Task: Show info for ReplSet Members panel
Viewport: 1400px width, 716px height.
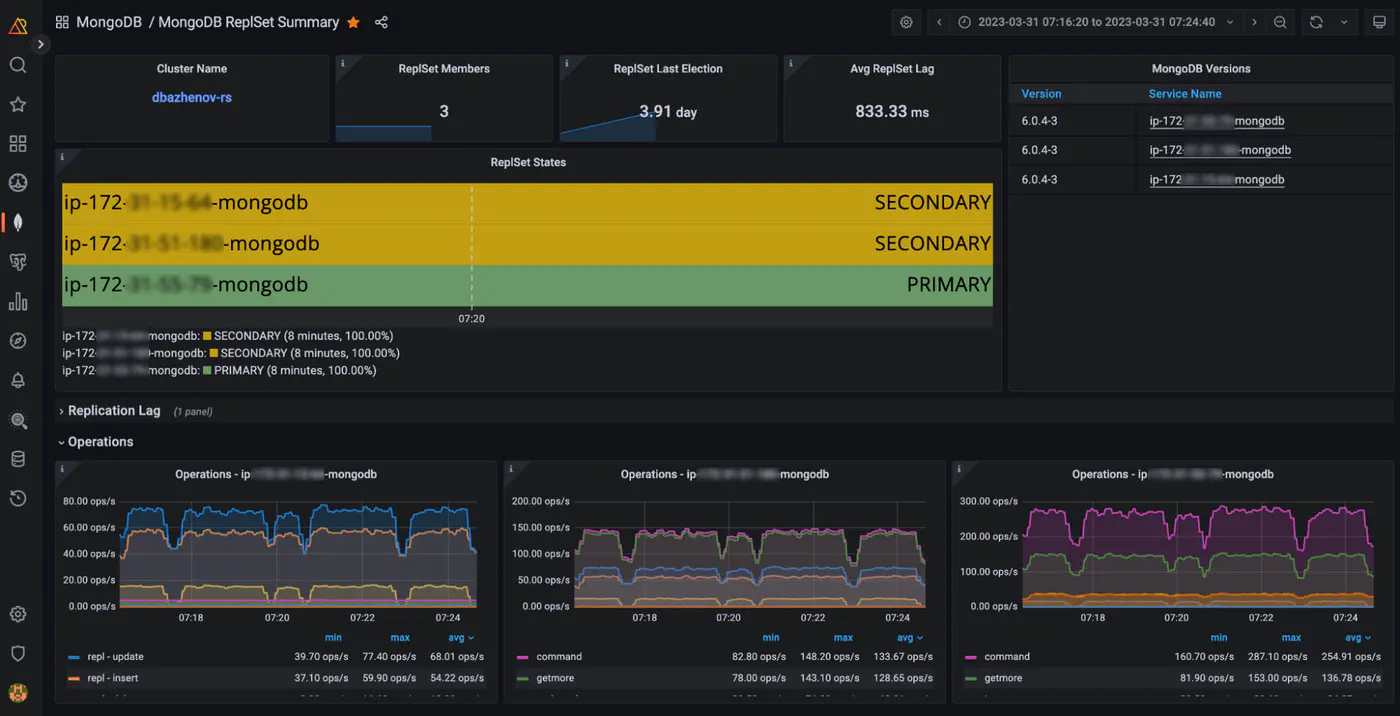Action: pyautogui.click(x=343, y=62)
